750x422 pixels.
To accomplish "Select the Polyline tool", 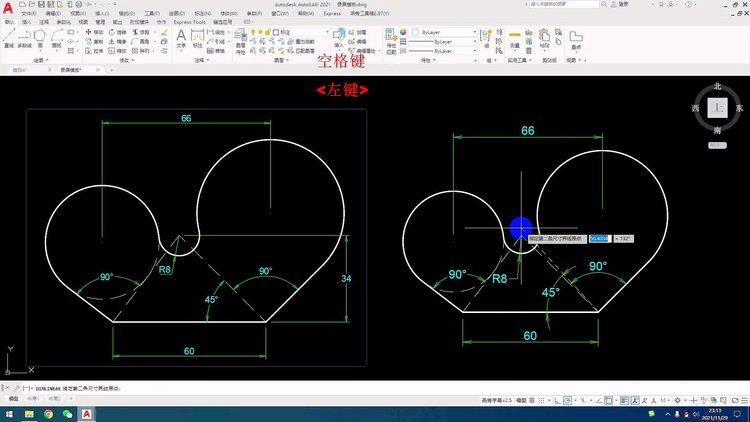I will pos(24,38).
